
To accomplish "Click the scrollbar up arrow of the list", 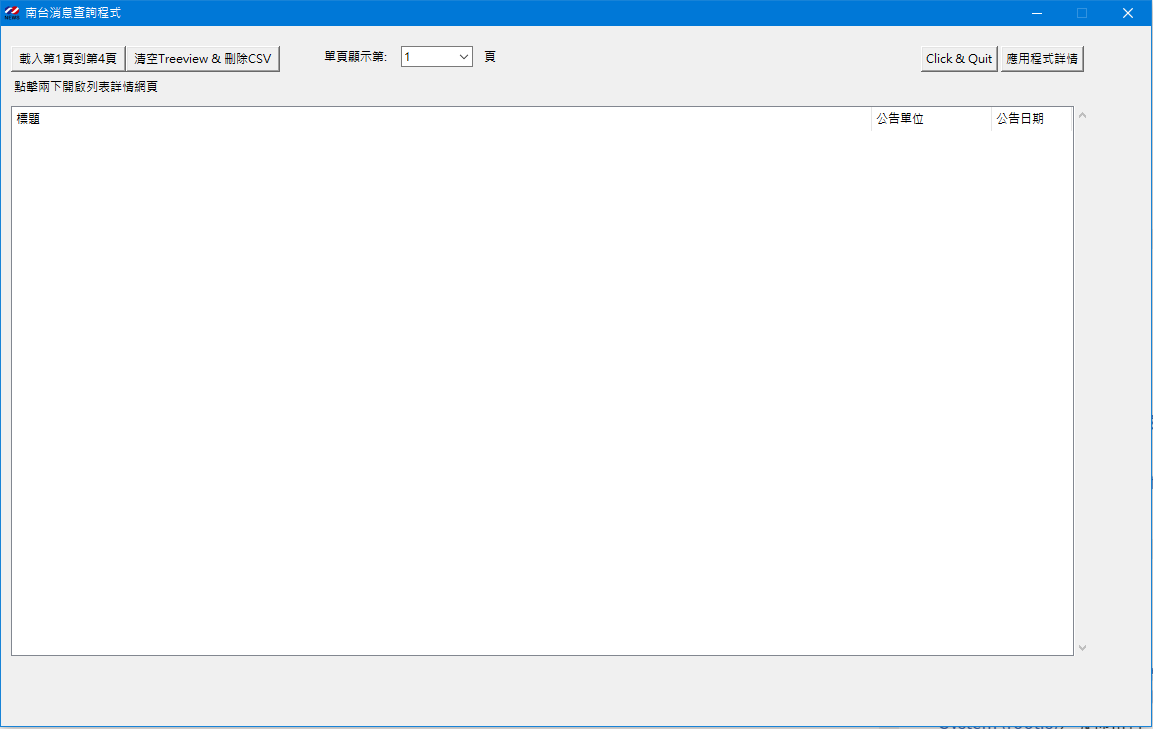I will coord(1082,116).
